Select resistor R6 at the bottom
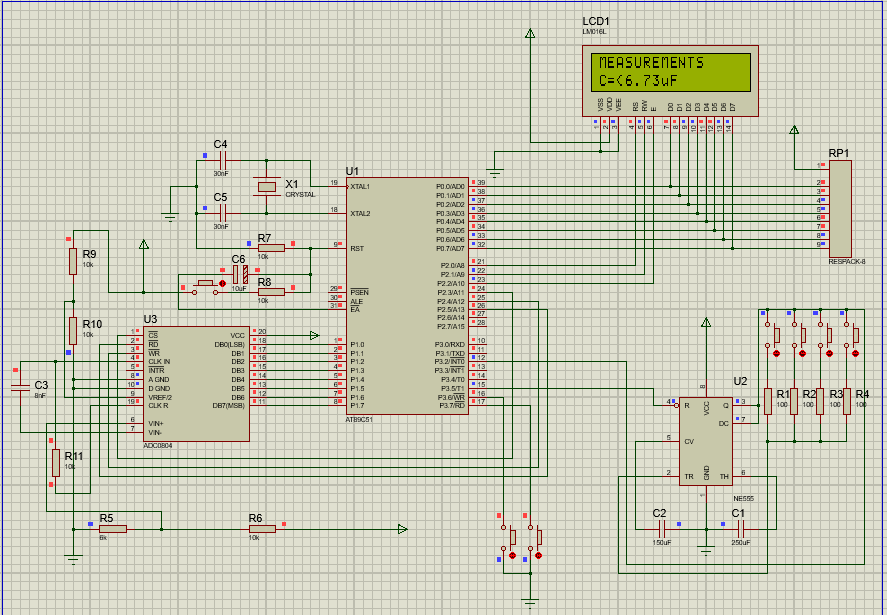The image size is (887, 615). point(262,529)
